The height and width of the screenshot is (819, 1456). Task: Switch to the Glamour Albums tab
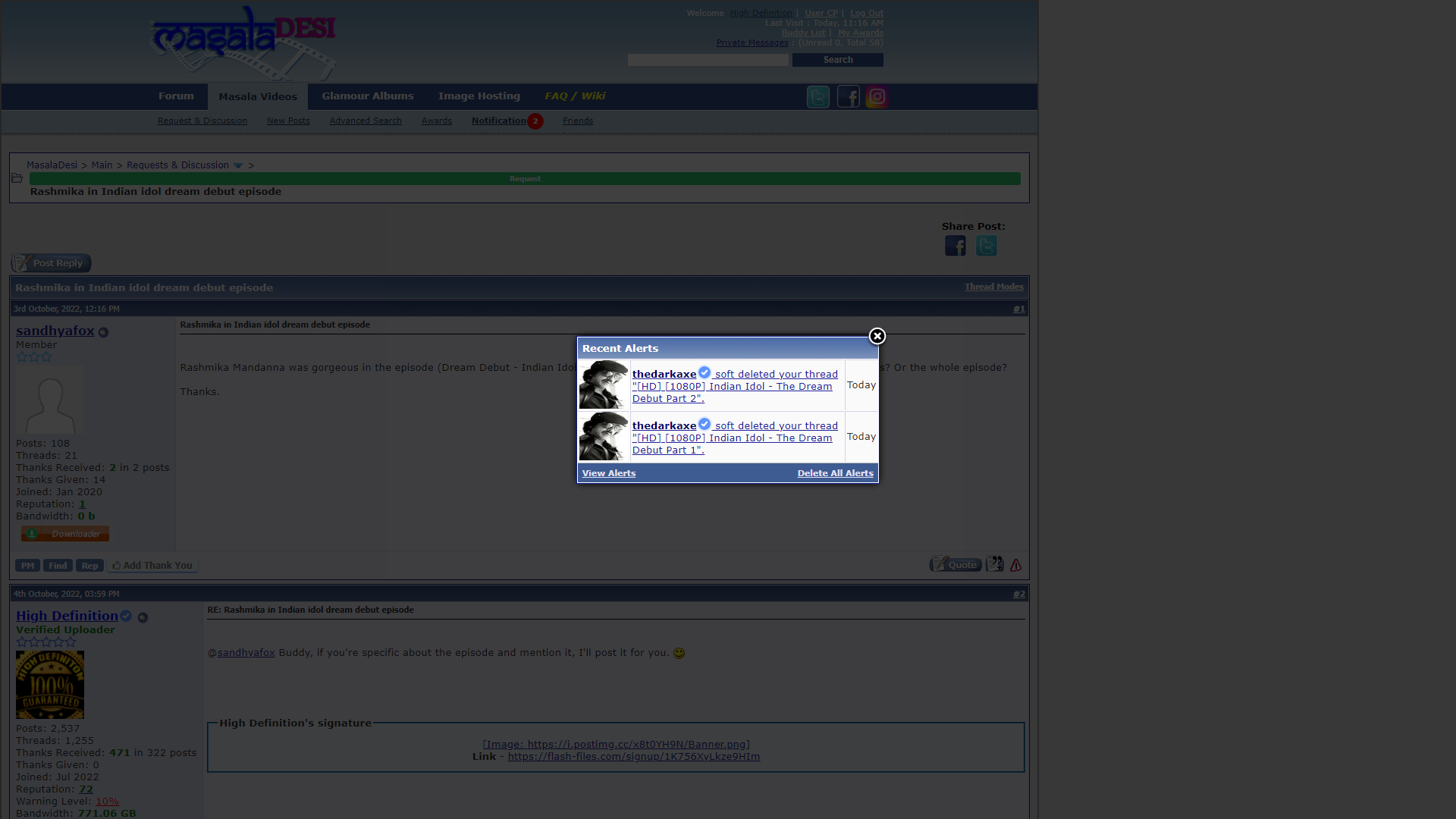coord(367,96)
